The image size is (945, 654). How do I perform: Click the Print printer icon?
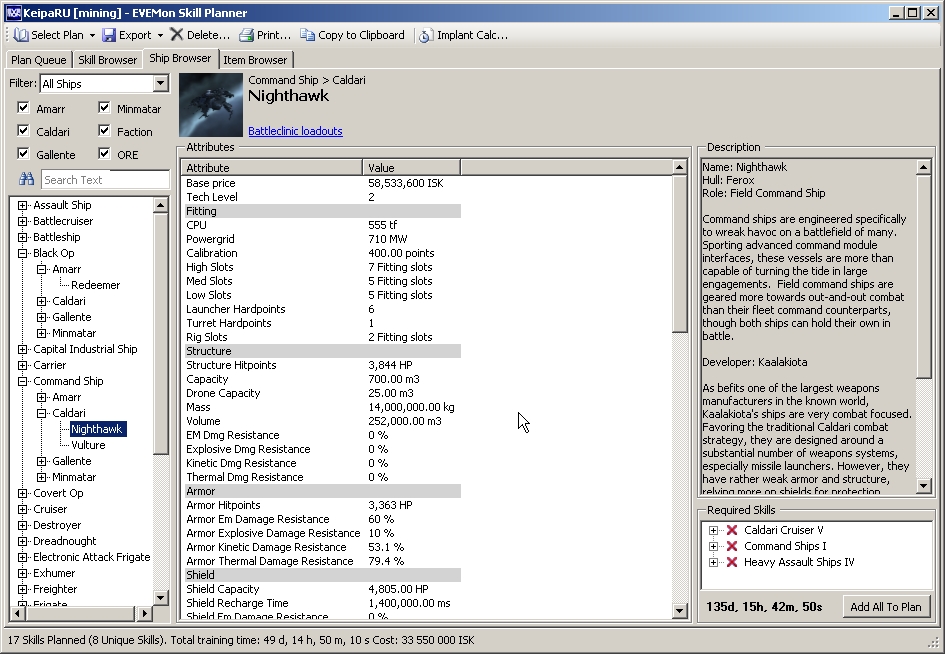pos(247,35)
